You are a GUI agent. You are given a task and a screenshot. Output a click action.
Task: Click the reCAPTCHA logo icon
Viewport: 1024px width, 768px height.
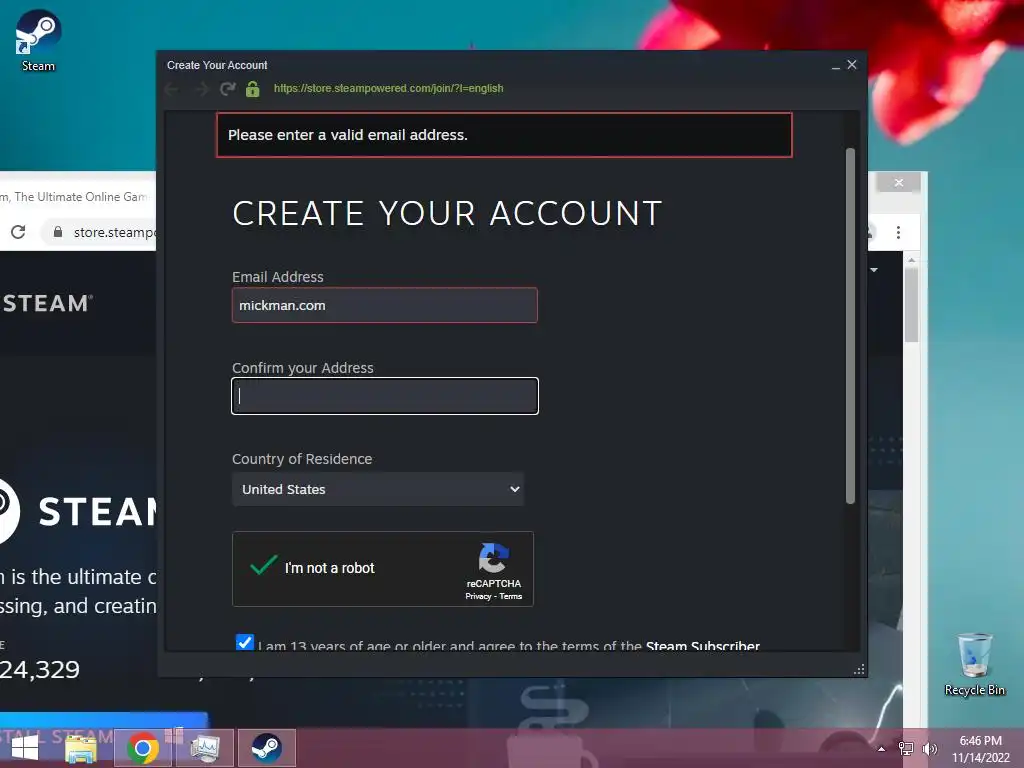point(494,558)
